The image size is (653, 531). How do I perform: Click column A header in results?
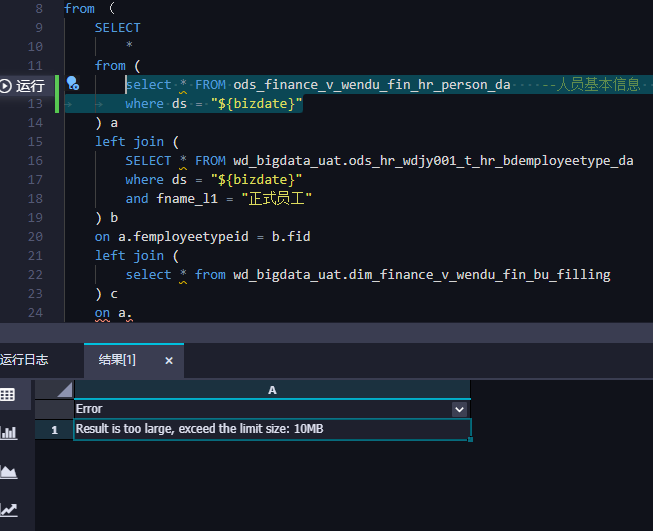(271, 390)
